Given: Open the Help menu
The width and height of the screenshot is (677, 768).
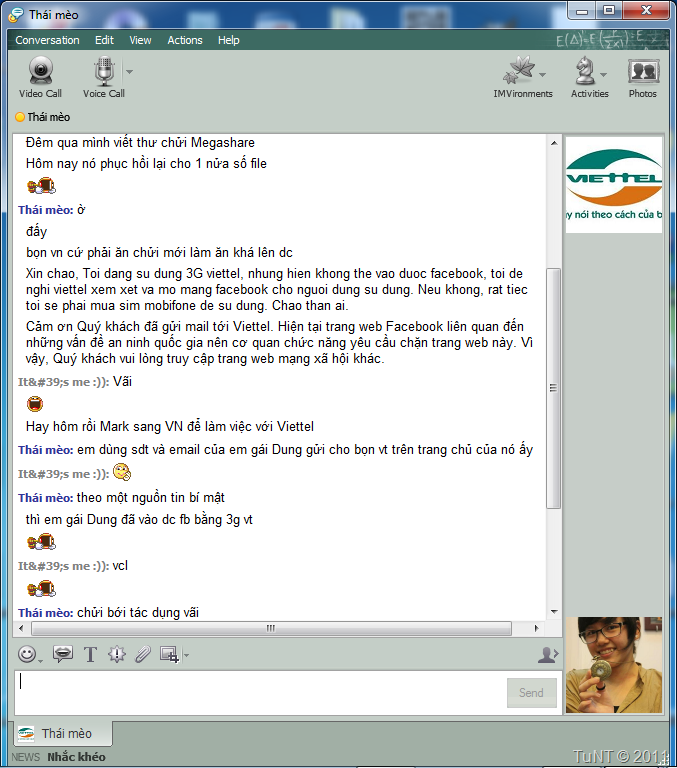Looking at the screenshot, I should coord(229,40).
